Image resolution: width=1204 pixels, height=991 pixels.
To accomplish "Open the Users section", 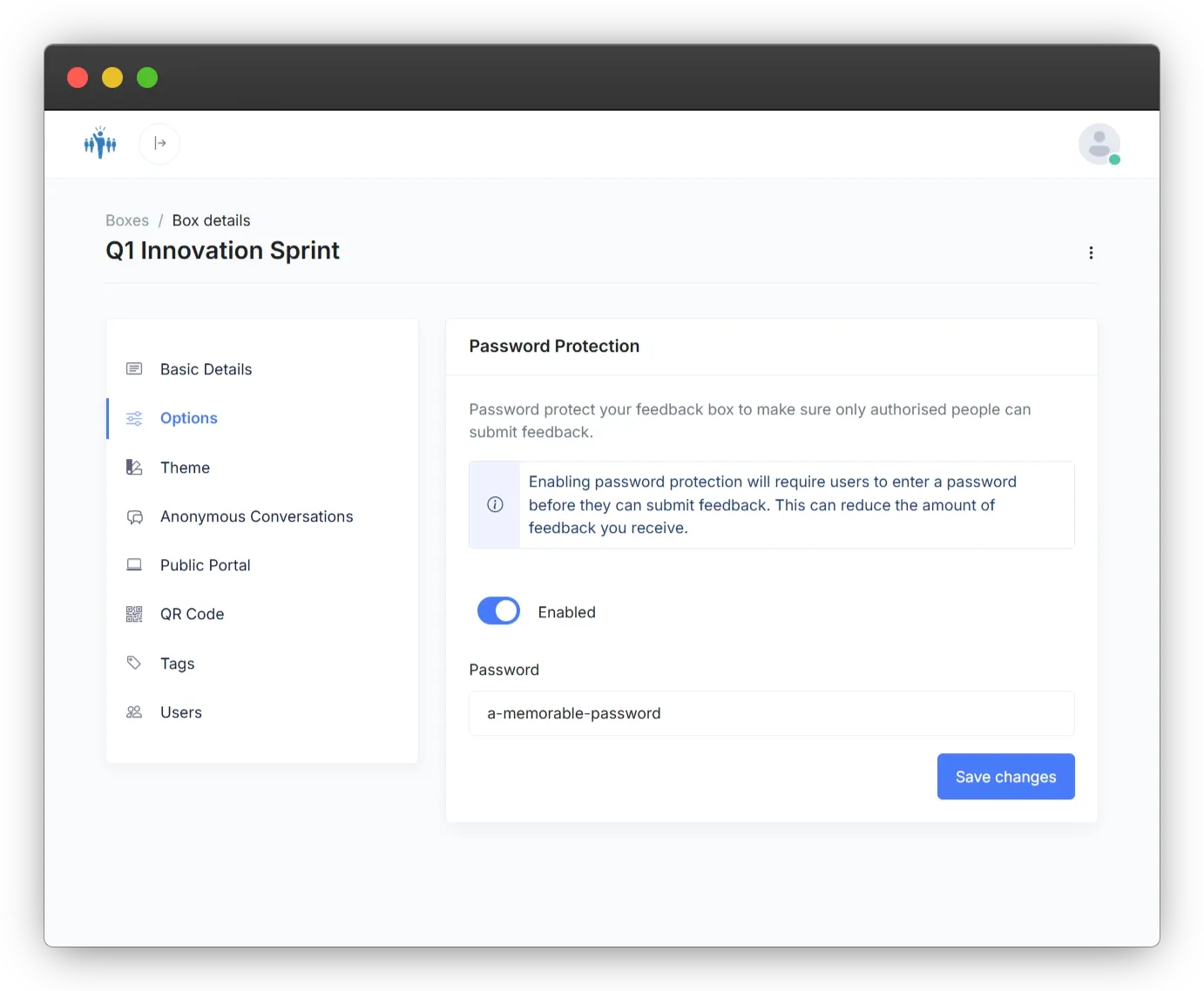I will [x=262, y=712].
